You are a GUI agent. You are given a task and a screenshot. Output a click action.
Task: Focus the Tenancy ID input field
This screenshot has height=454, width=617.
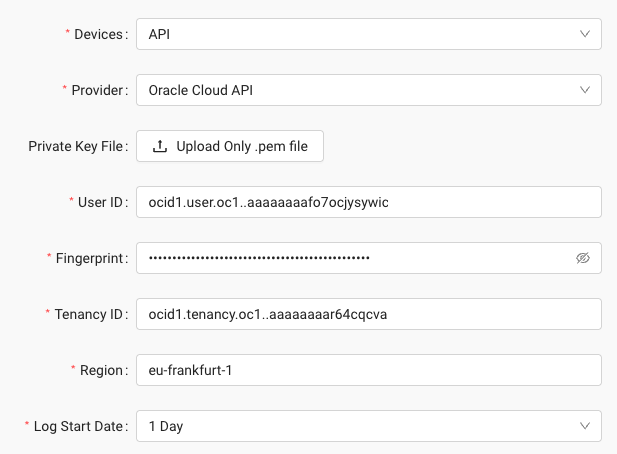click(x=369, y=314)
